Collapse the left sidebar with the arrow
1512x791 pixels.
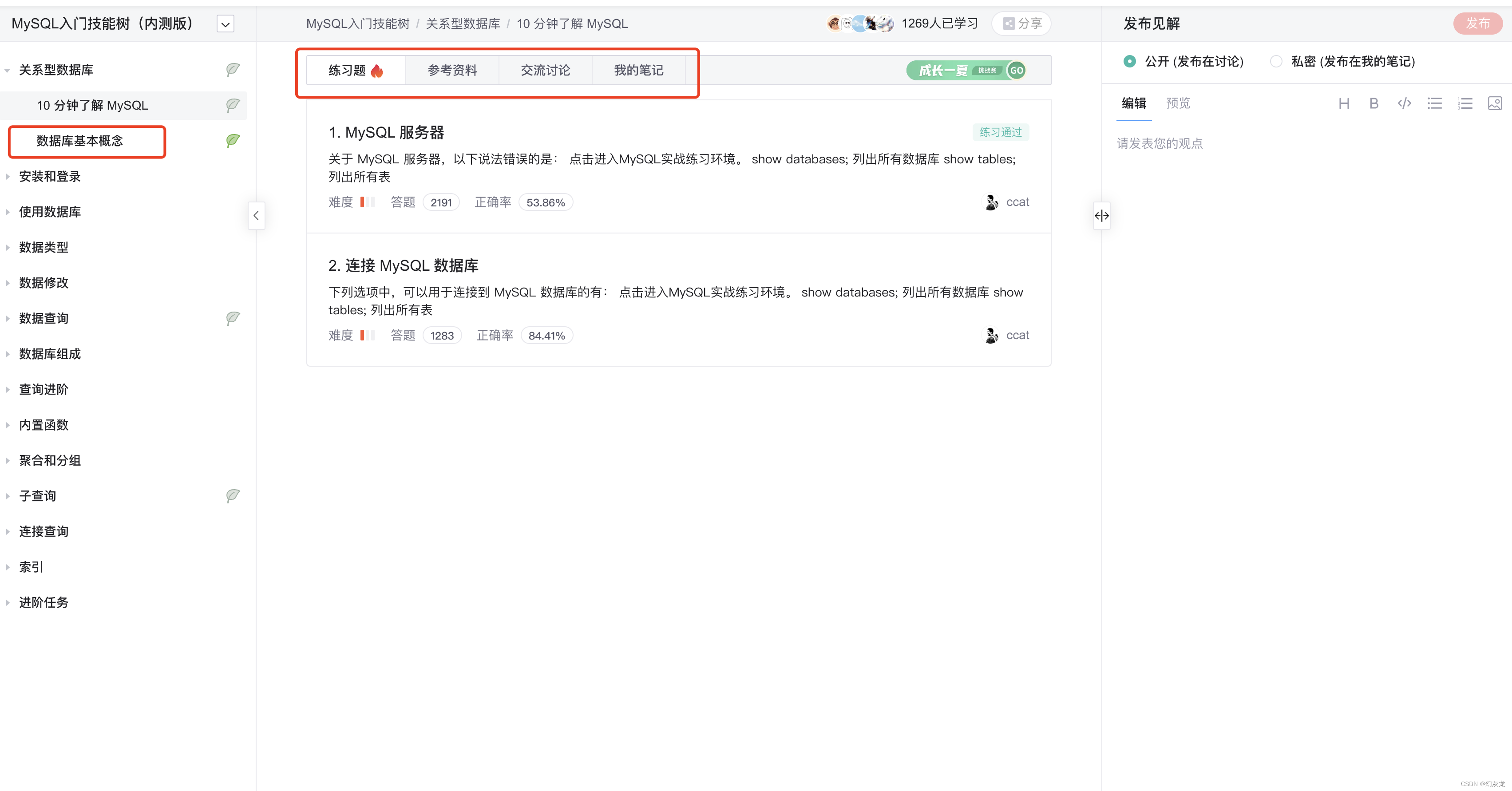point(256,215)
